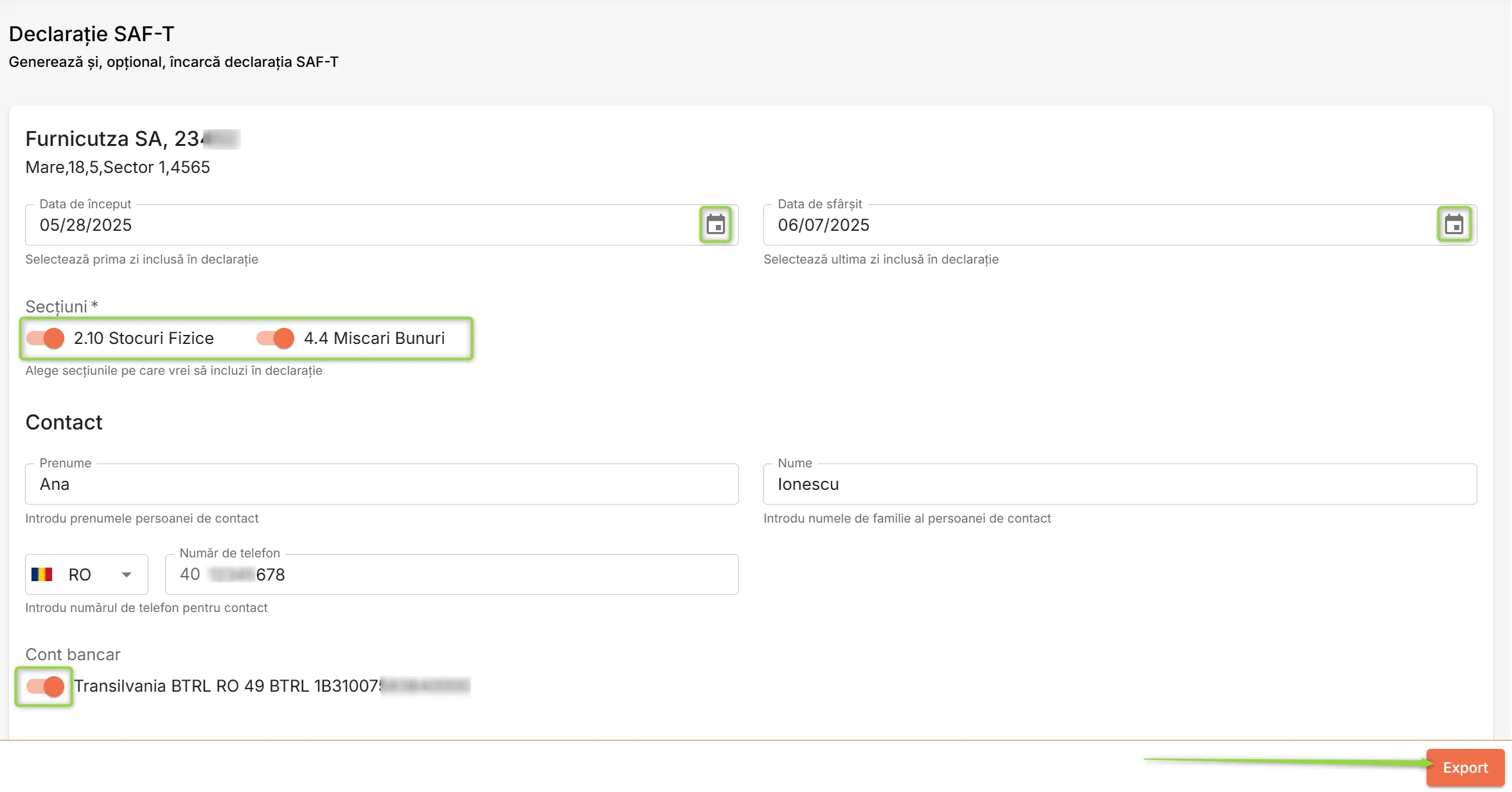Screen dimensions: 1512x792
Task: Toggle the 2.10 Stocuri Fizice section
Action: [x=45, y=338]
